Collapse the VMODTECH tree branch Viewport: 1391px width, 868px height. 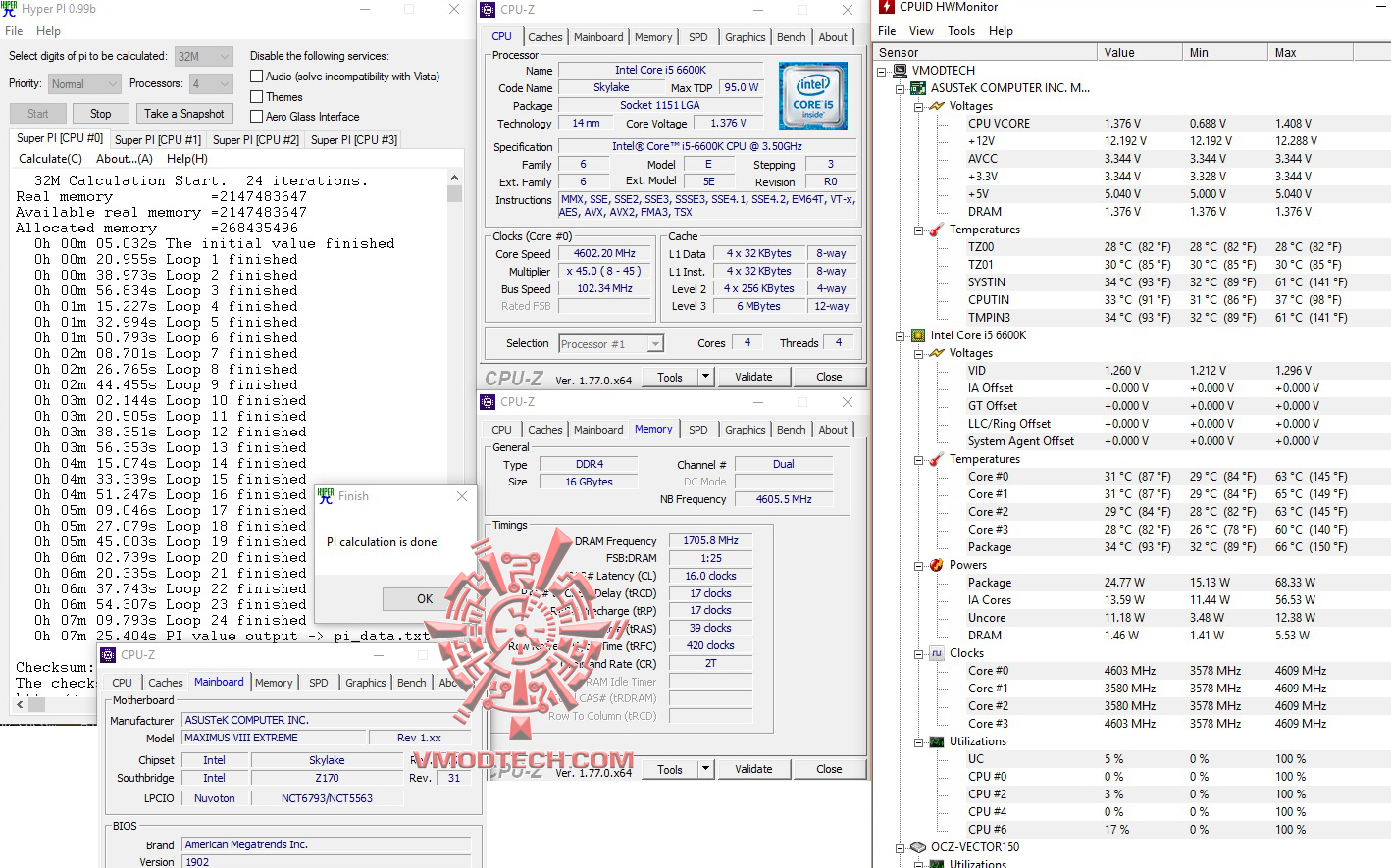[881, 70]
